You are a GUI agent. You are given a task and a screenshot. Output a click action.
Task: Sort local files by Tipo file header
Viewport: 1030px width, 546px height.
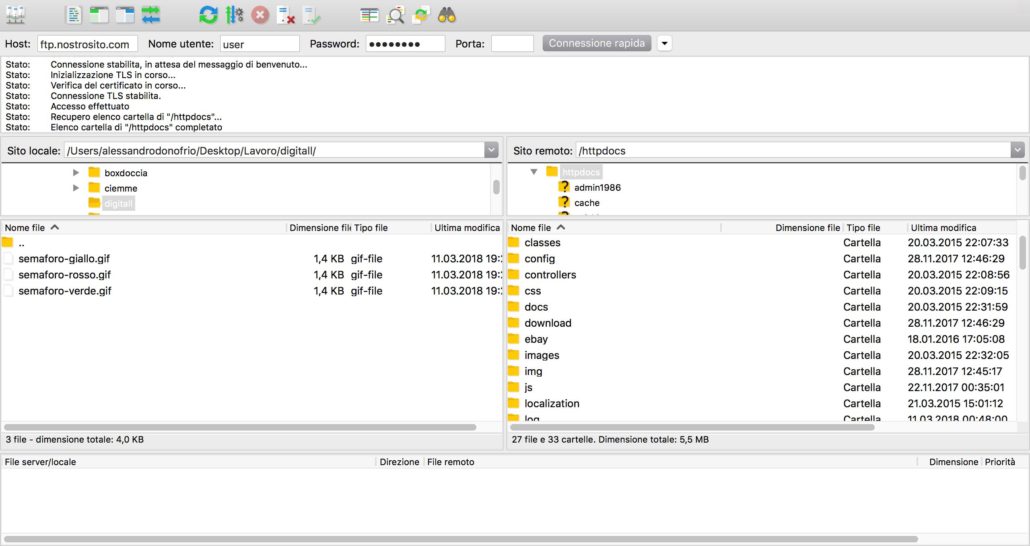point(390,228)
